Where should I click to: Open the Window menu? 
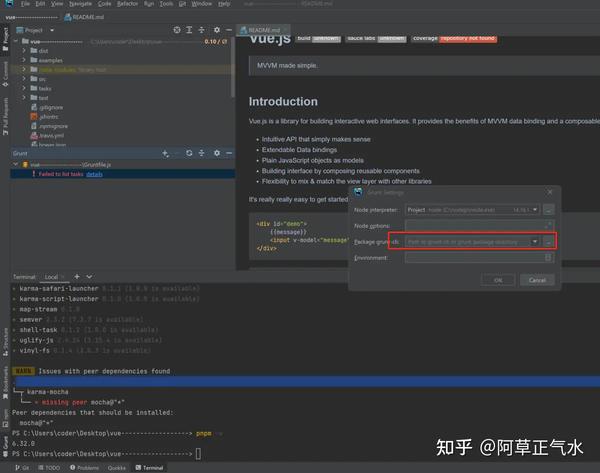tap(201, 4)
